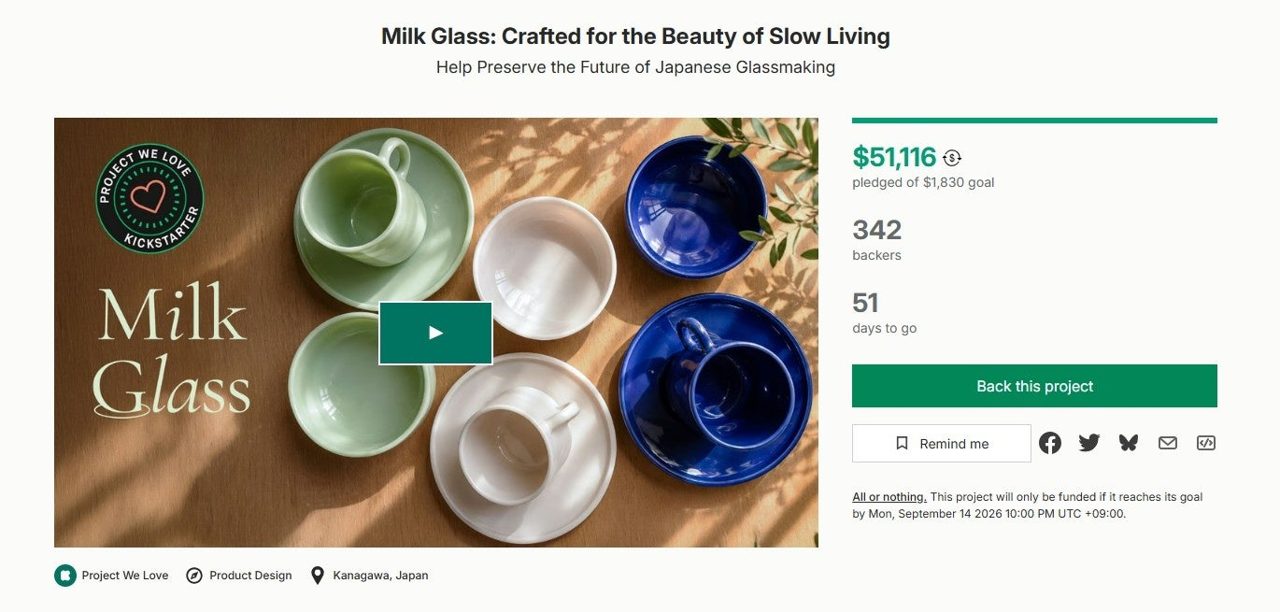
Task: Open the Product Design category link
Action: coord(250,575)
